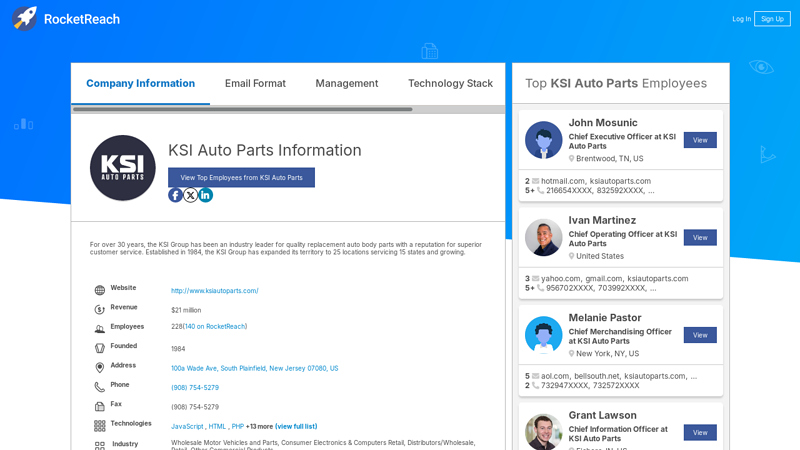Image resolution: width=800 pixels, height=450 pixels.
Task: Click the KSI Auto Parts company logo
Action: pos(122,168)
